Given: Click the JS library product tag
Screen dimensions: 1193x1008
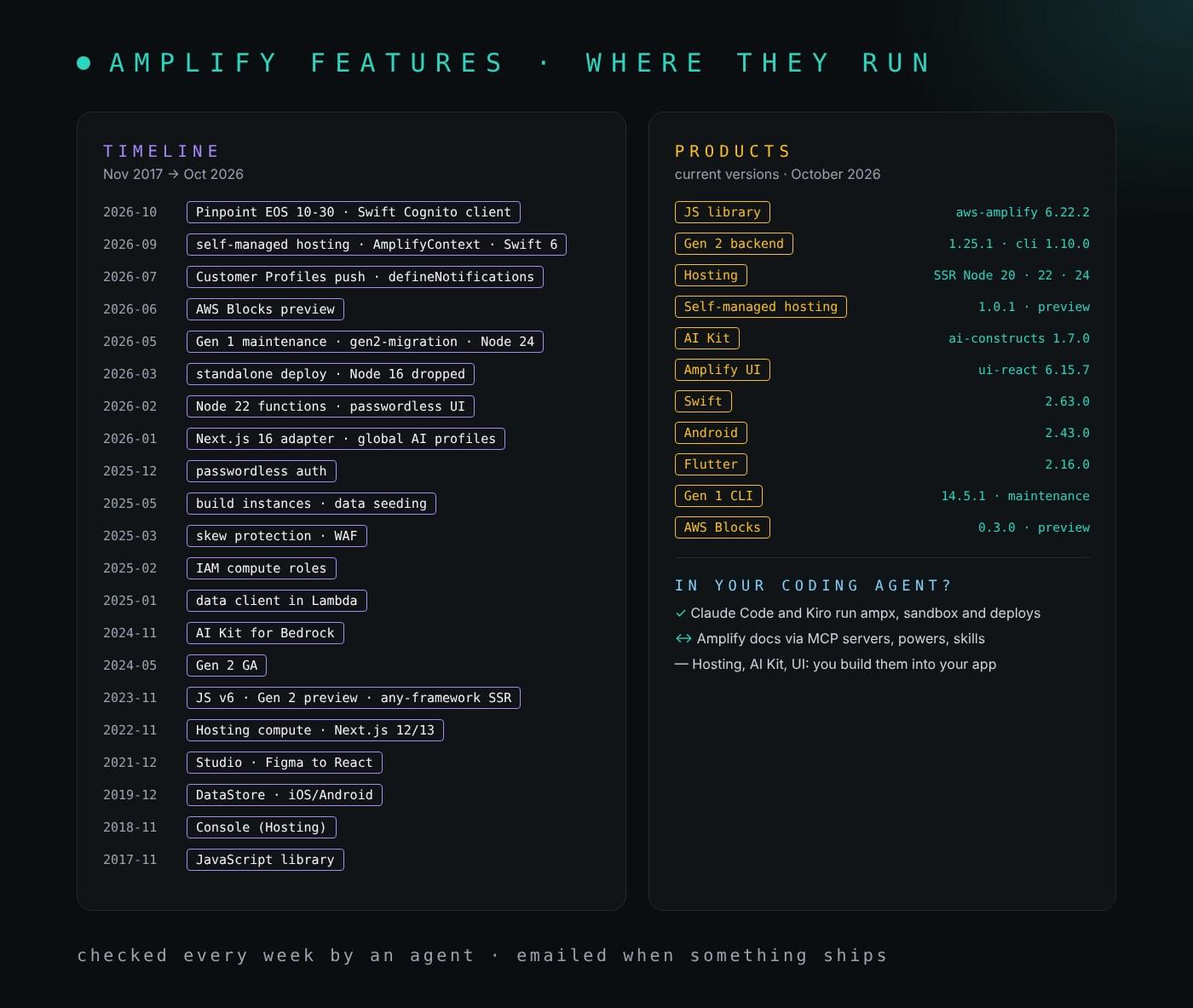Looking at the screenshot, I should (723, 212).
